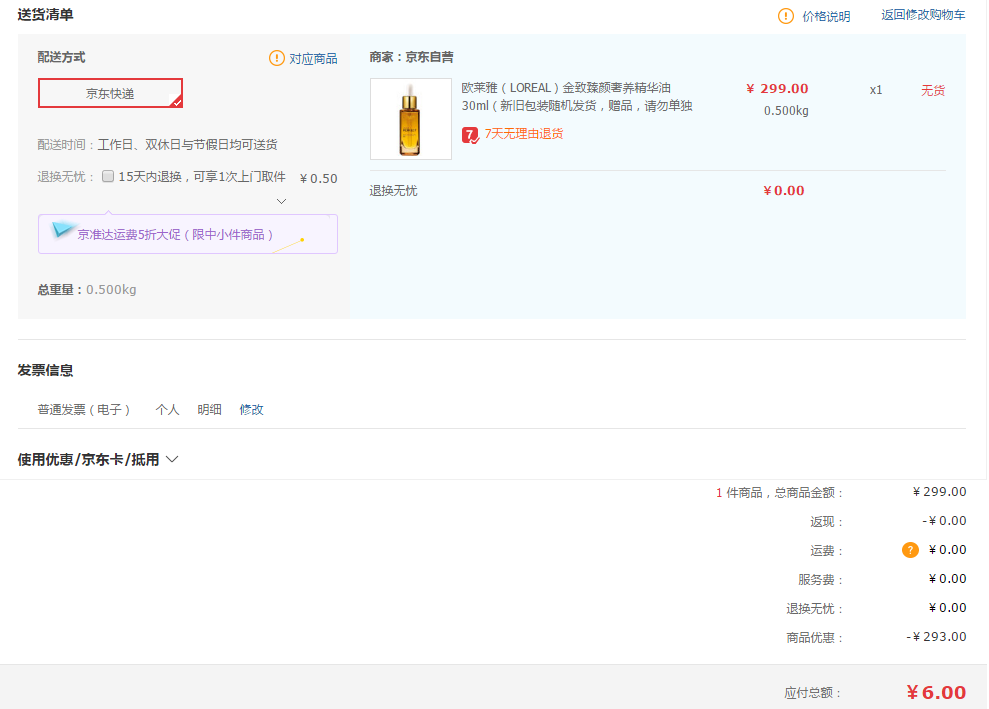The height and width of the screenshot is (709, 989).
Task: Click the 无货 stock status text
Action: pos(933,91)
